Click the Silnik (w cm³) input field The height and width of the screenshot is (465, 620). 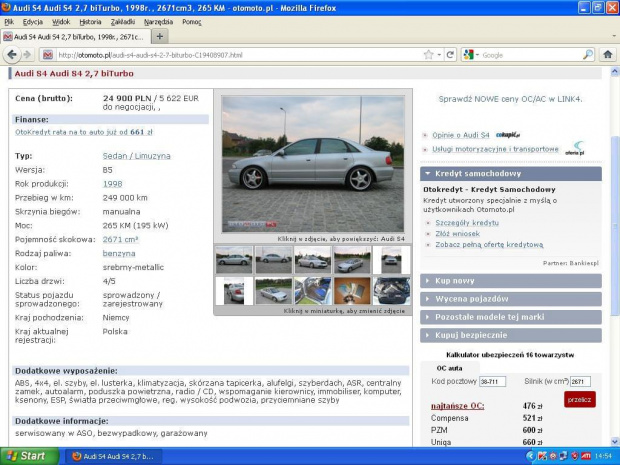point(580,382)
